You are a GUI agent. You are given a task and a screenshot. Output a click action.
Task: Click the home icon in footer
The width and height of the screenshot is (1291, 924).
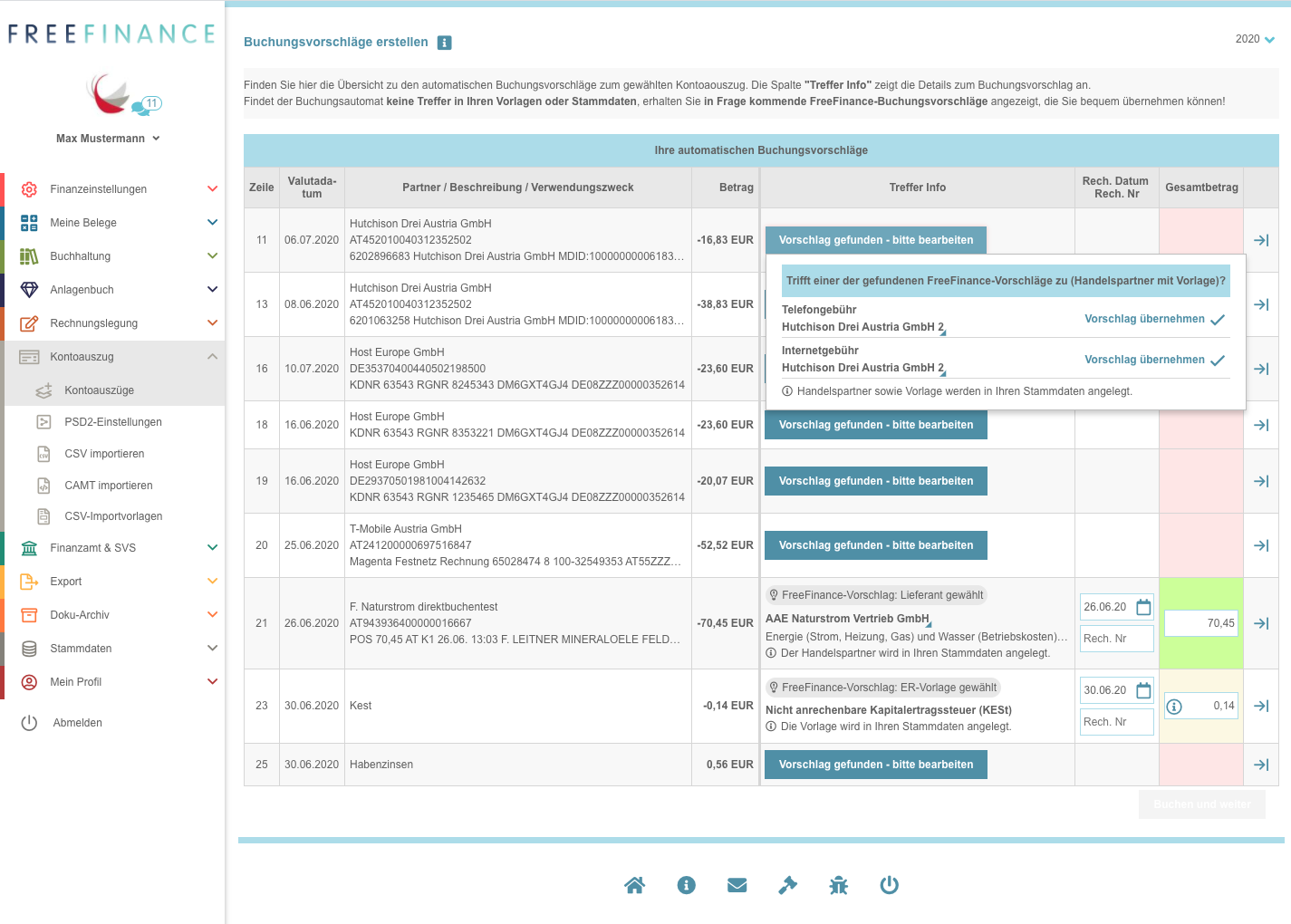635,885
